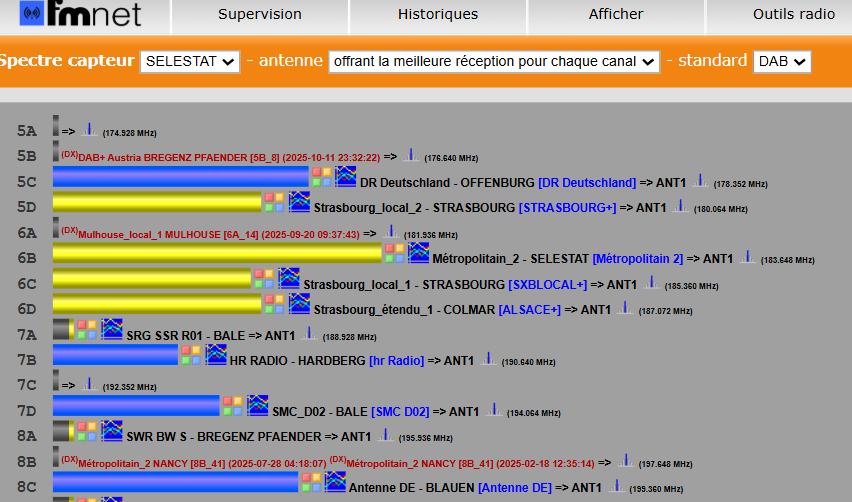
Task: Click the four-color grid icon on row 7A
Action: (87, 330)
